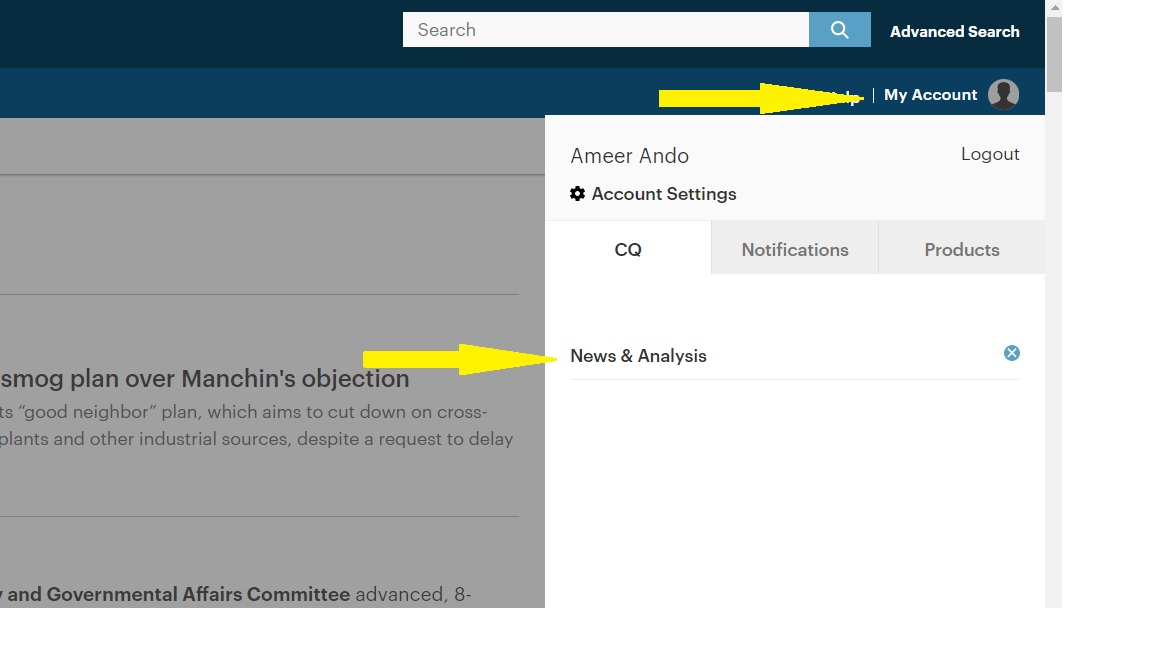The width and height of the screenshot is (1152, 648).
Task: Open the smog plan over Manchin's objection headline
Action: (x=205, y=378)
